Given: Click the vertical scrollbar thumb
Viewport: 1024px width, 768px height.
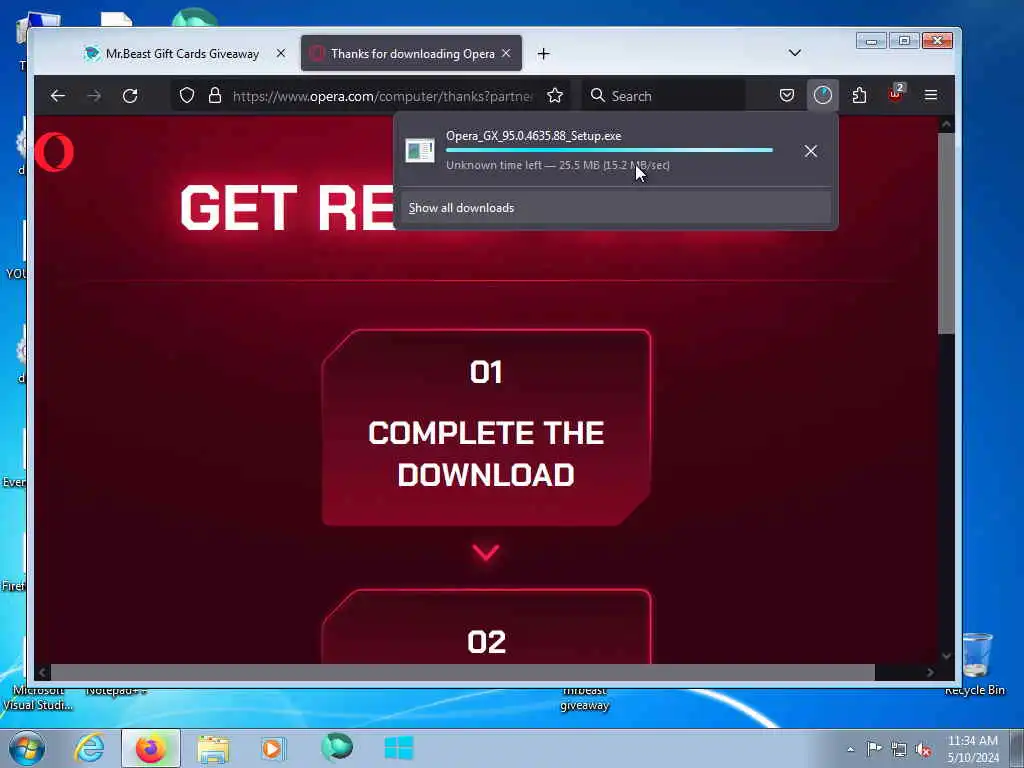Looking at the screenshot, I should pyautogui.click(x=946, y=233).
